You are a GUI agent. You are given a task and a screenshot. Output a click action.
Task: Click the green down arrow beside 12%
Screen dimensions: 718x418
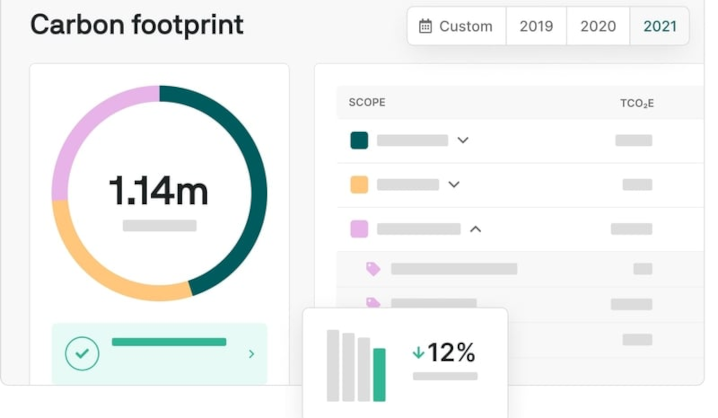(418, 353)
